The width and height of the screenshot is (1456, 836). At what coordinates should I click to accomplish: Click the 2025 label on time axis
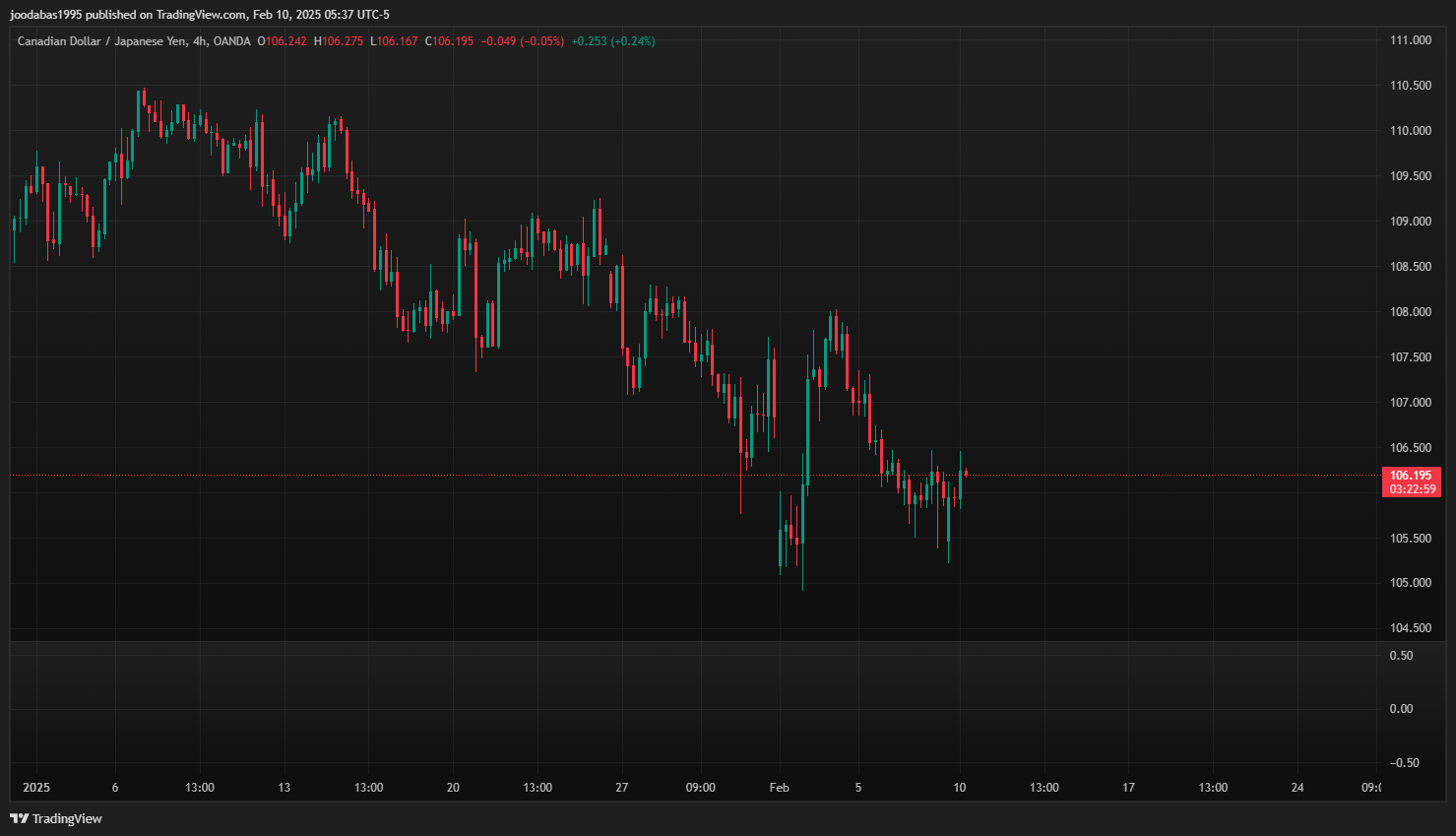[x=36, y=788]
